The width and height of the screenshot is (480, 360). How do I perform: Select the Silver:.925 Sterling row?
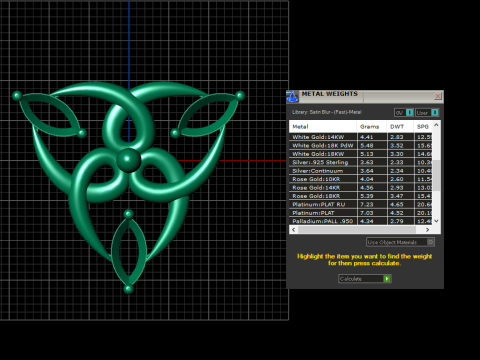(x=361, y=162)
